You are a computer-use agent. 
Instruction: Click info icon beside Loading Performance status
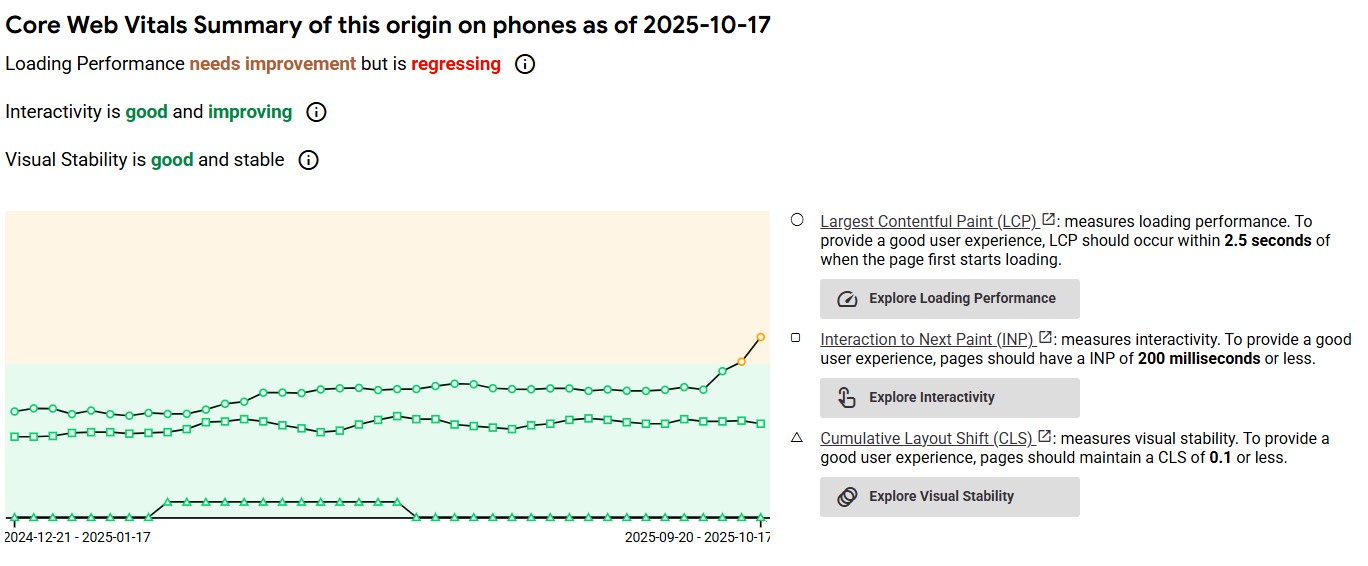524,64
